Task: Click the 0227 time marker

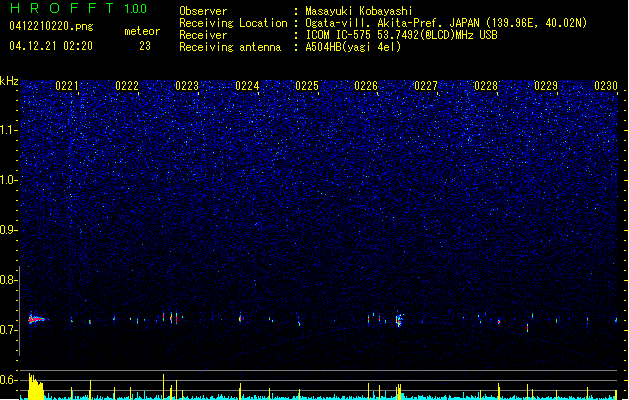Action: coord(426,86)
